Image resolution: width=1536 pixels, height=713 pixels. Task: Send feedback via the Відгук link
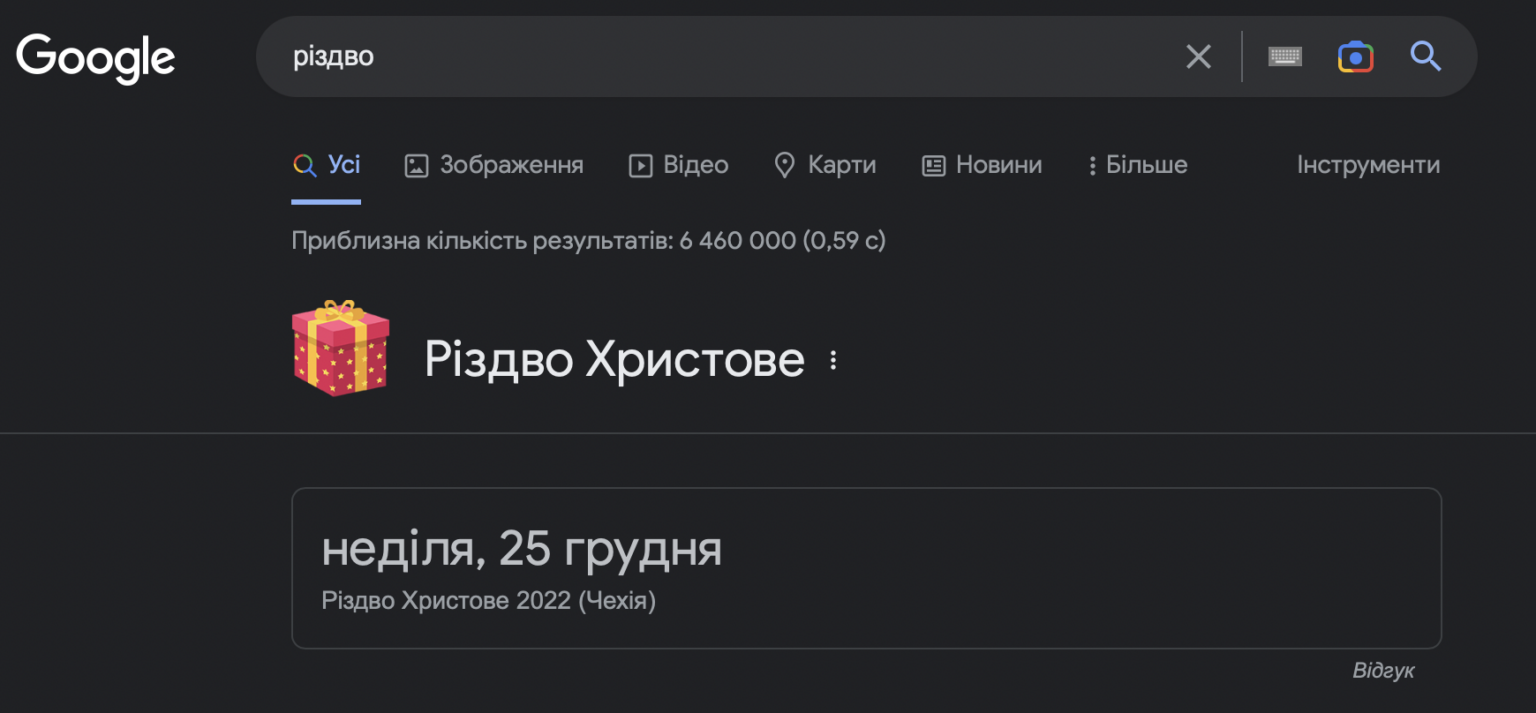(1383, 670)
